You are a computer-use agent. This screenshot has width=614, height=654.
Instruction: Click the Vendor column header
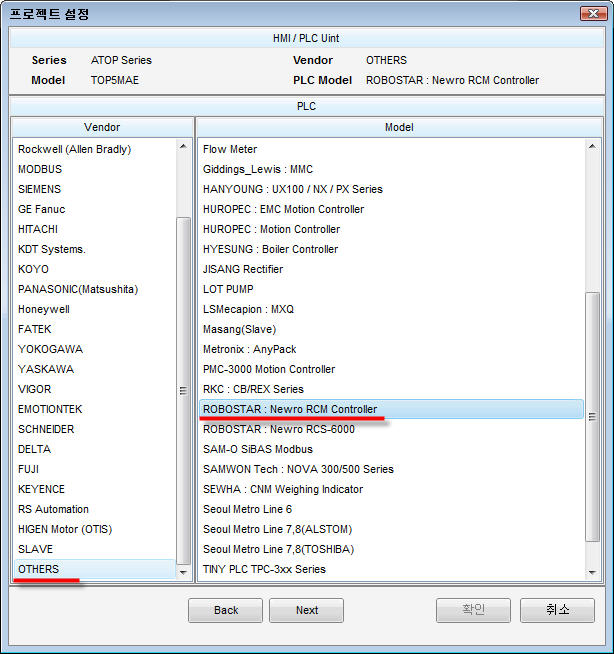click(x=102, y=127)
